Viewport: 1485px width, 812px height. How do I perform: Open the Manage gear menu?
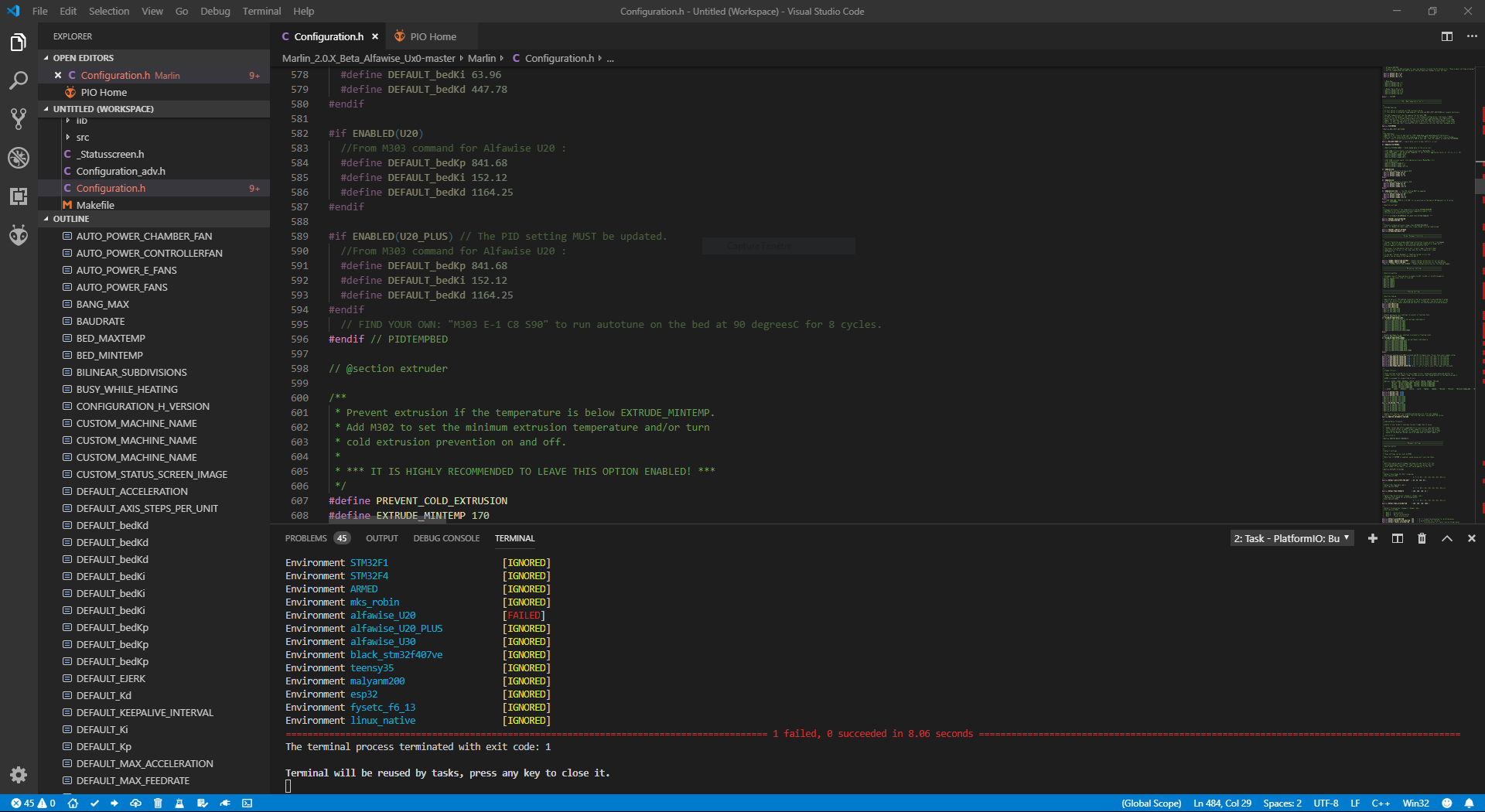(x=19, y=775)
